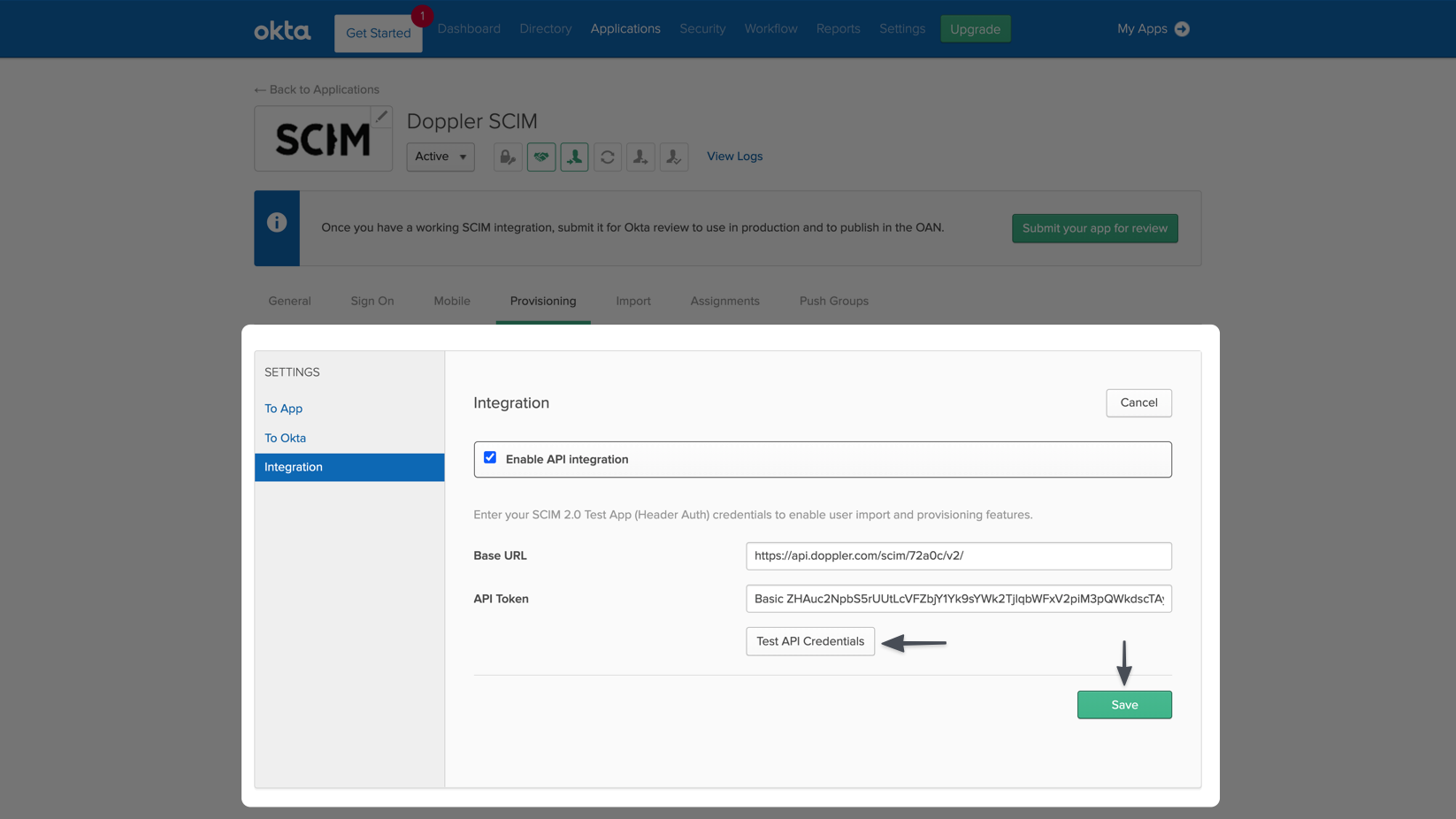Screen dimensions: 1456x819
Task: Click the green import user icon
Action: coord(574,157)
